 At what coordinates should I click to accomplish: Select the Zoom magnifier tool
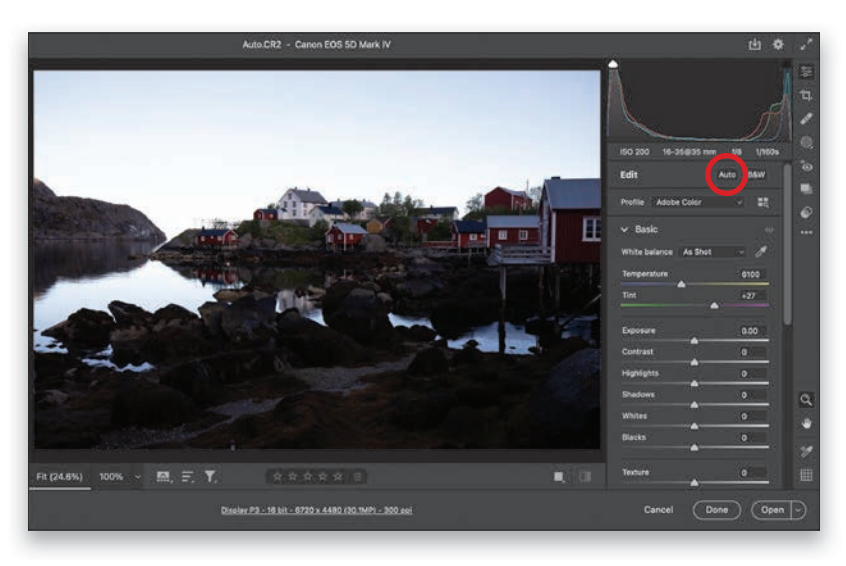pyautogui.click(x=806, y=400)
